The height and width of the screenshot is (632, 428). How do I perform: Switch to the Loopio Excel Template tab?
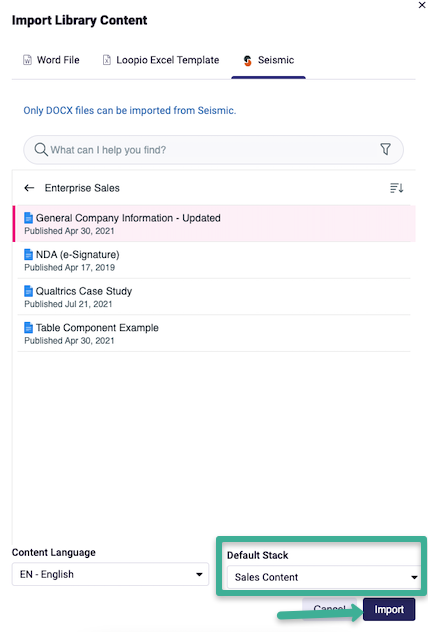click(161, 60)
